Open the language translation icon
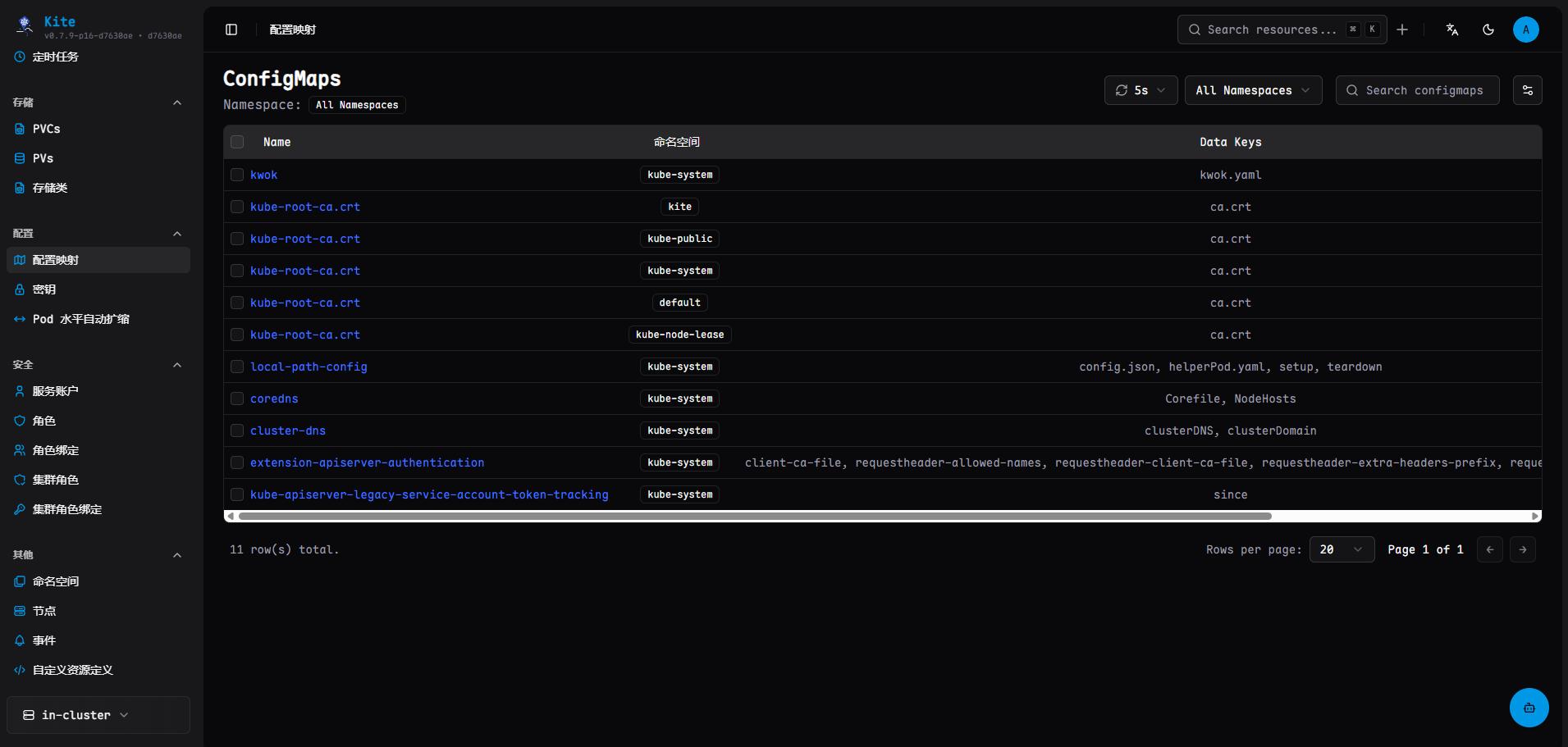The height and width of the screenshot is (747, 1568). tap(1452, 30)
